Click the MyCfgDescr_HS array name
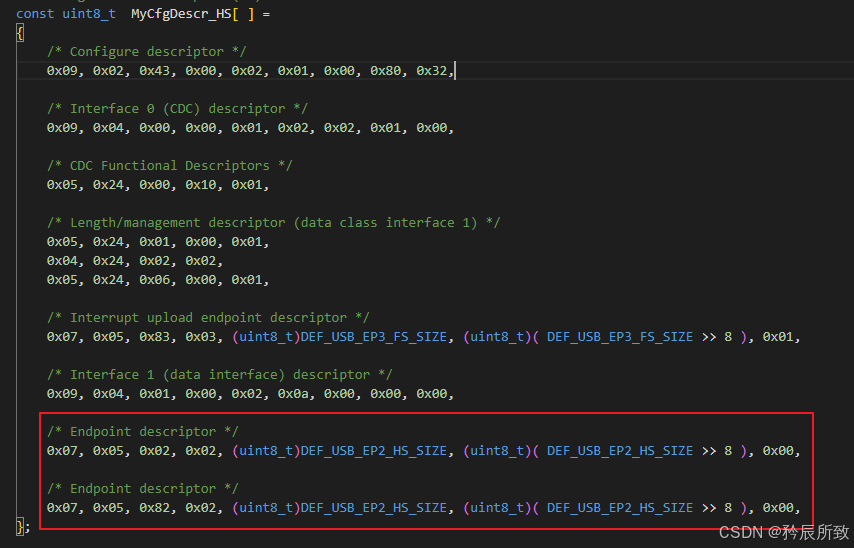854x548 pixels. point(181,14)
